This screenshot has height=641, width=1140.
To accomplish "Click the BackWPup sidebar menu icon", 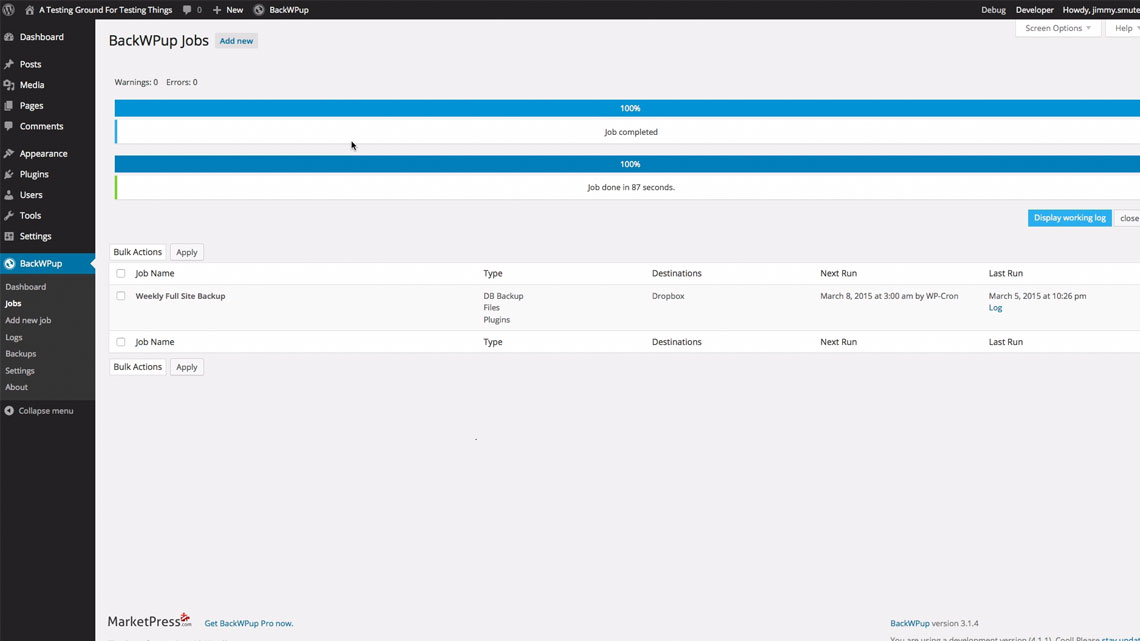I will tap(9, 264).
